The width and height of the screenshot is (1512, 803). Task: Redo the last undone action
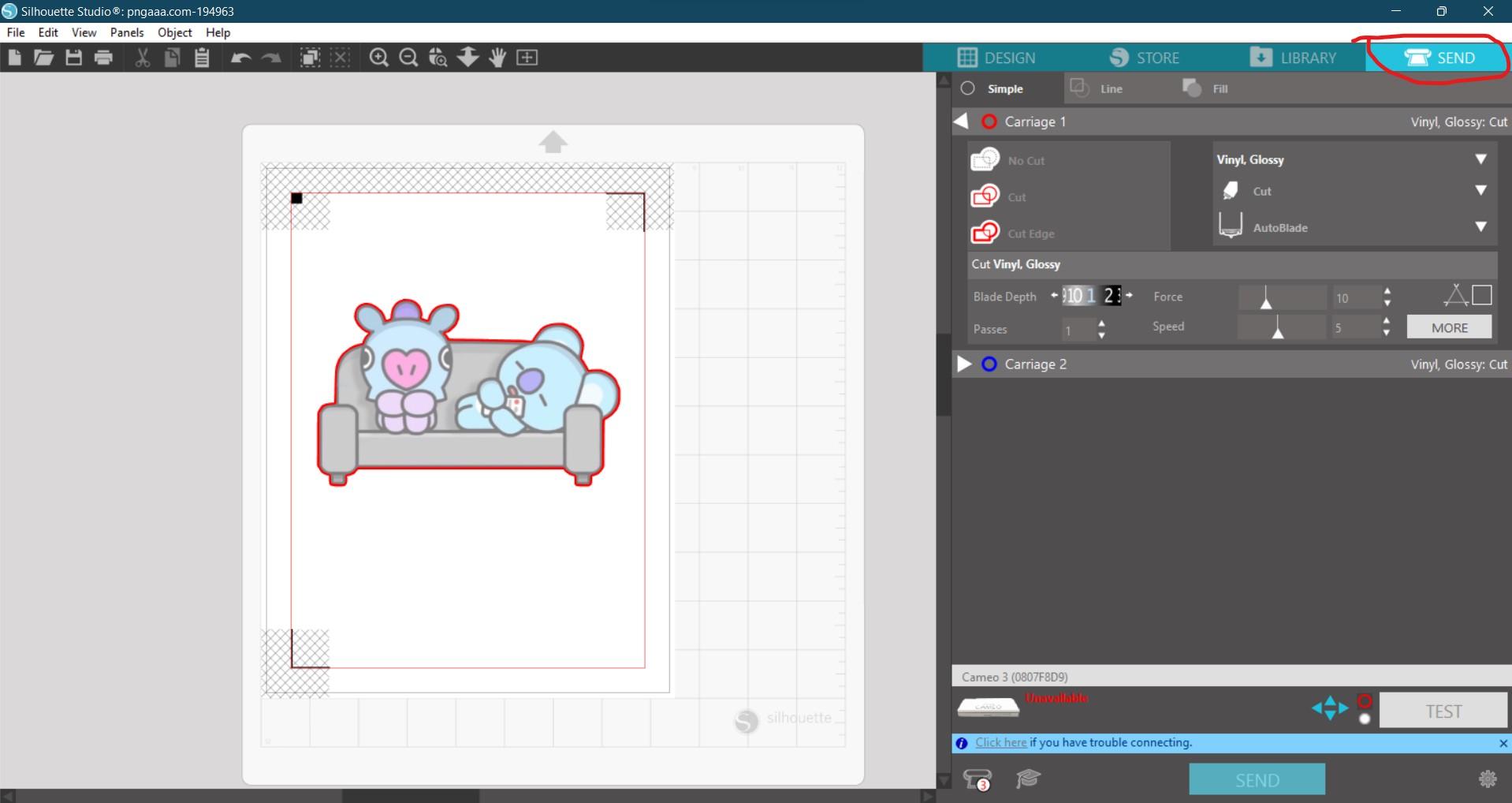[271, 58]
